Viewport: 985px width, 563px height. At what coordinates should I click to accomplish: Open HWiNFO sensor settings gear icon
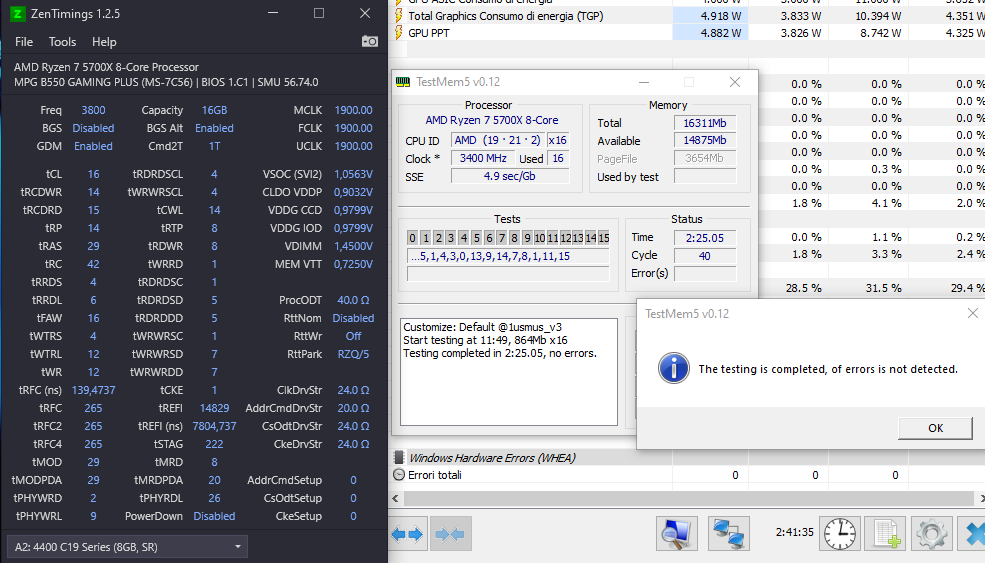click(x=931, y=534)
